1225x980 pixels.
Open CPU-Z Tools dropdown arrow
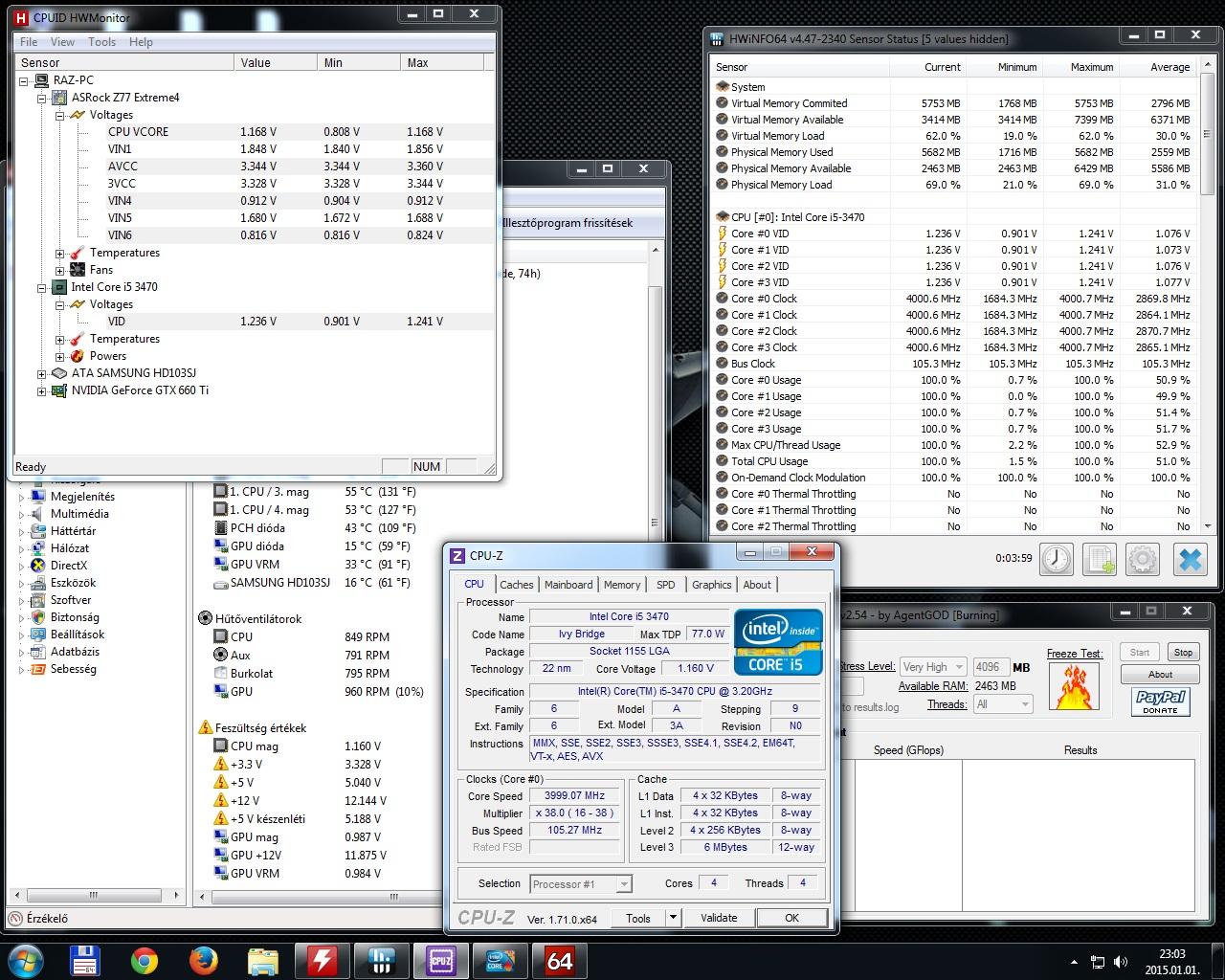673,918
